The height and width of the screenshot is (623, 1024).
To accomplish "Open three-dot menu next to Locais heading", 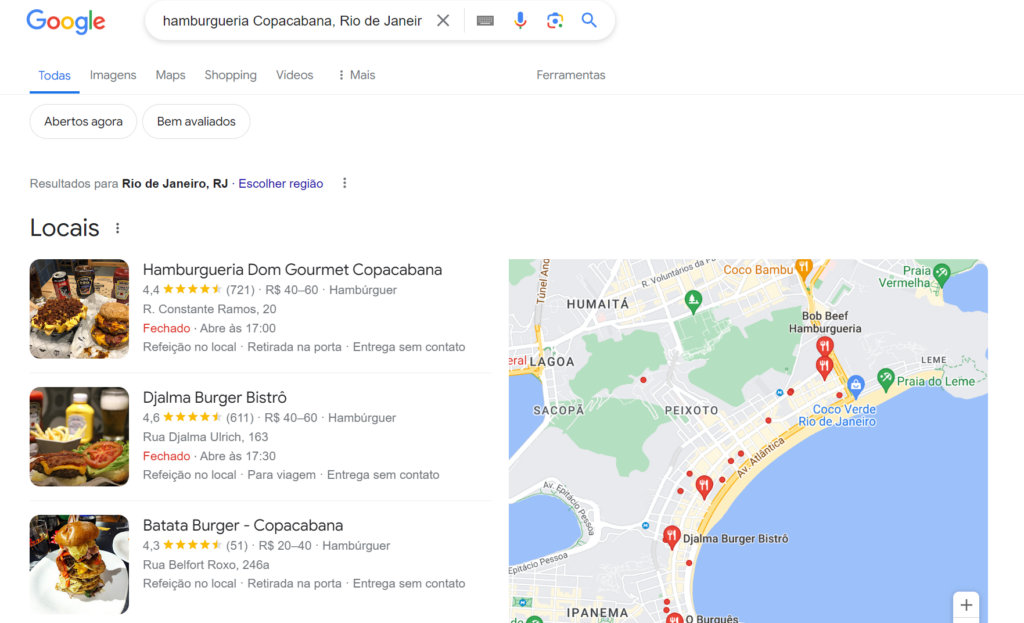I will coord(118,228).
